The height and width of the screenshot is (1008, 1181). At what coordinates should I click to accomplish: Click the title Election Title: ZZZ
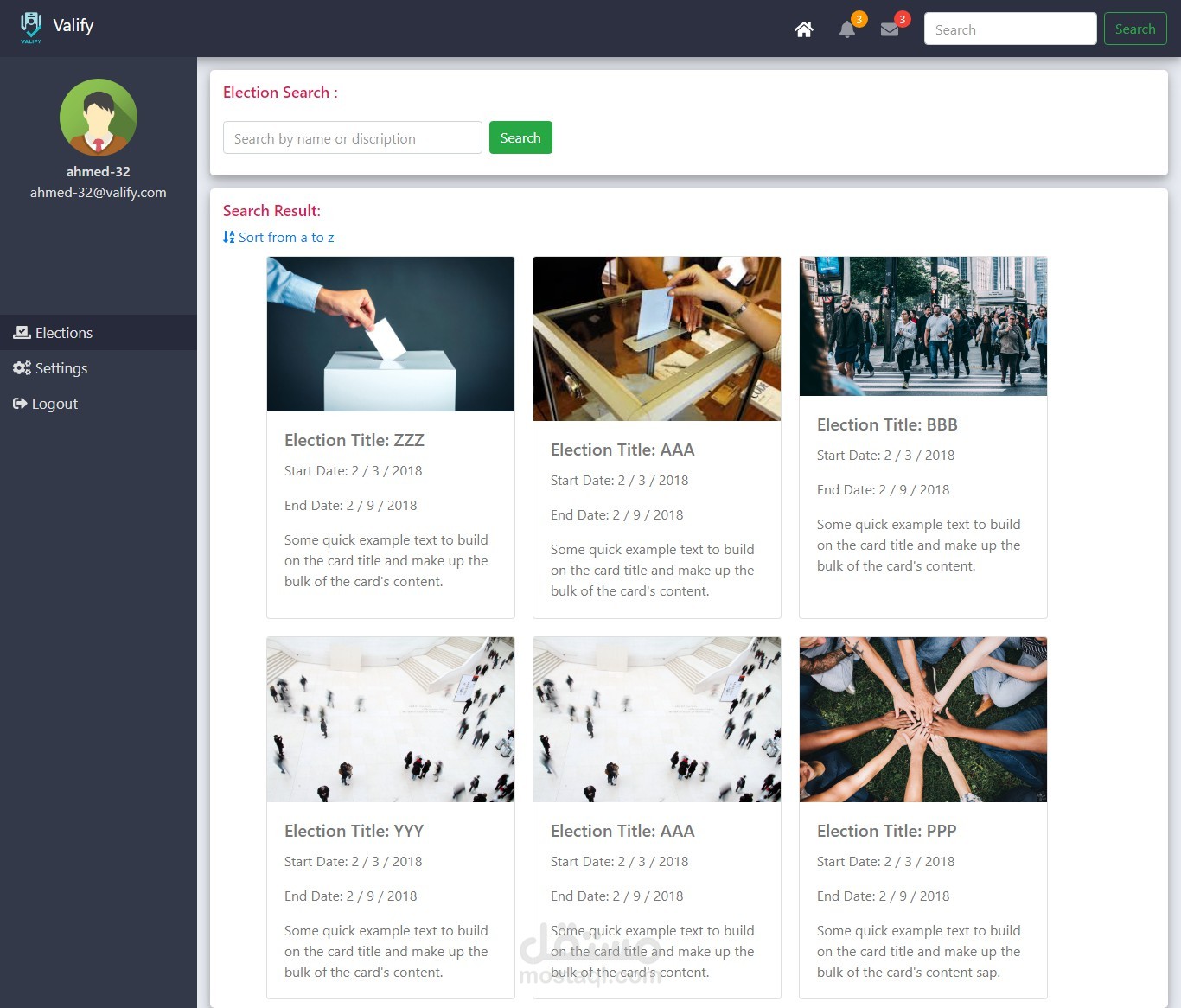[x=354, y=440]
